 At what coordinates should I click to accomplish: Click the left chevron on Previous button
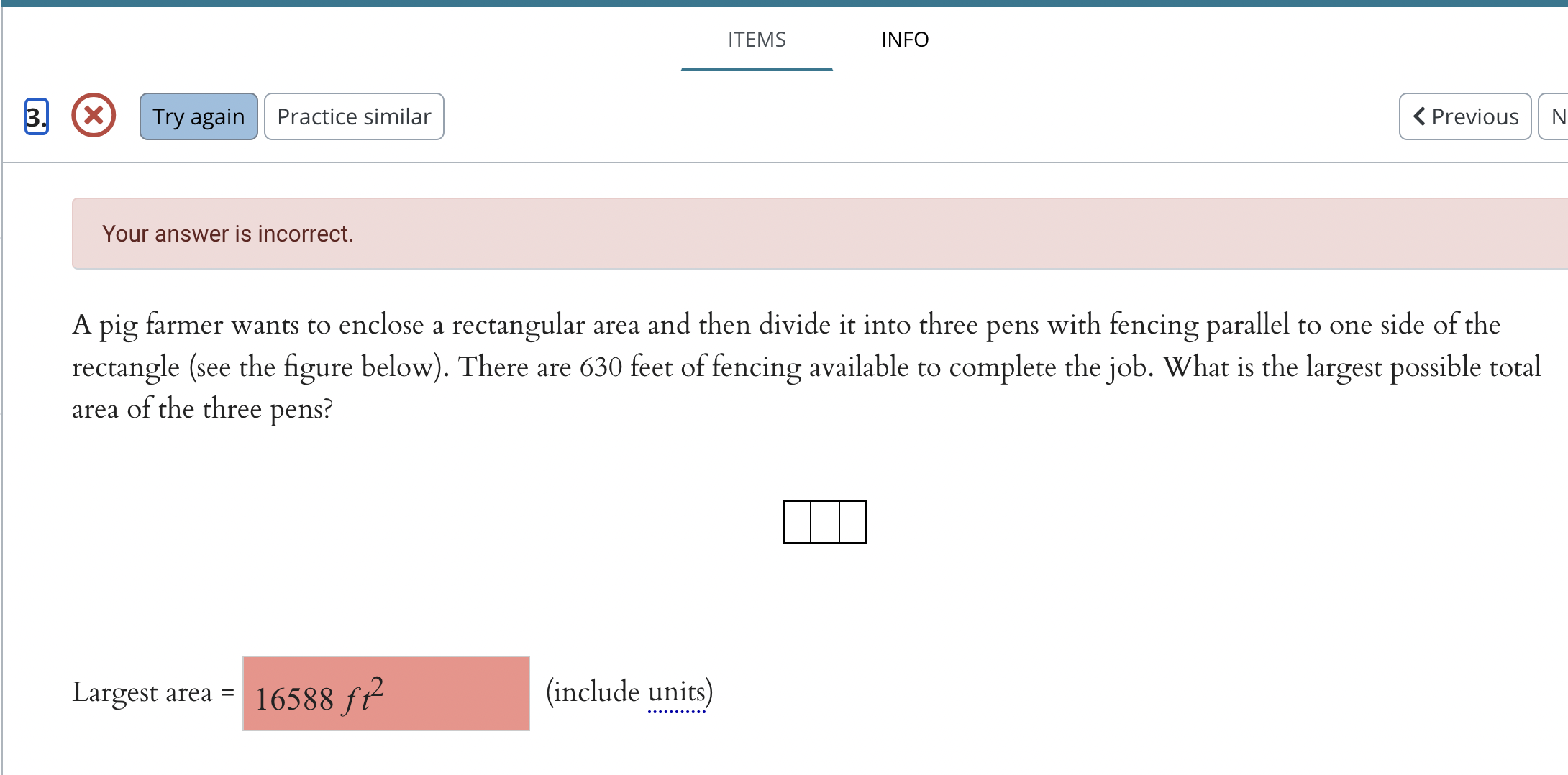(1418, 116)
